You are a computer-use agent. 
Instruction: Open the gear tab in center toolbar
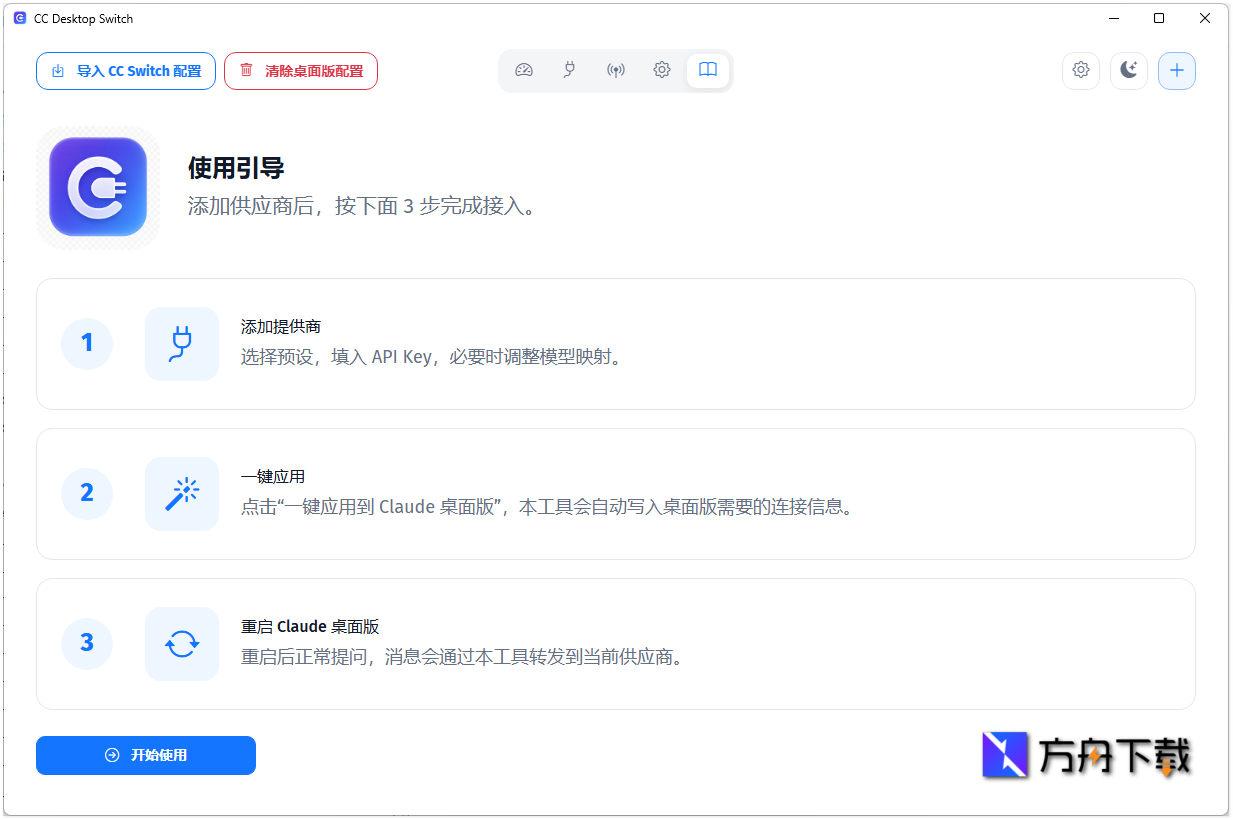point(662,70)
